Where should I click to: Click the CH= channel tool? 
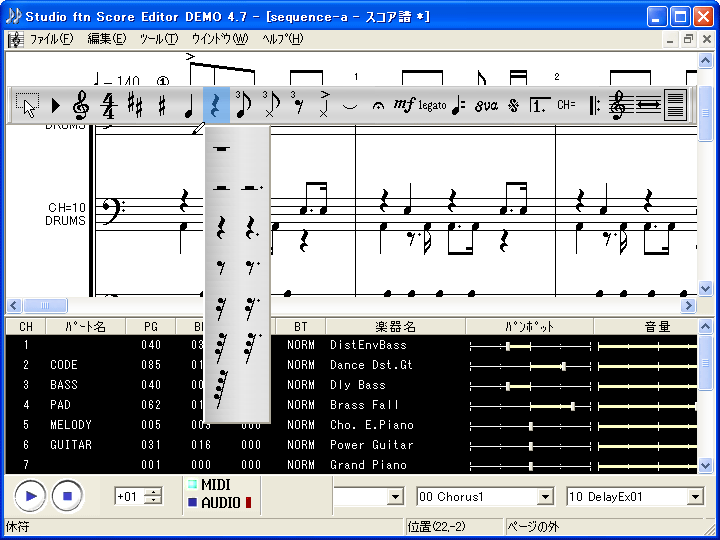click(x=566, y=105)
